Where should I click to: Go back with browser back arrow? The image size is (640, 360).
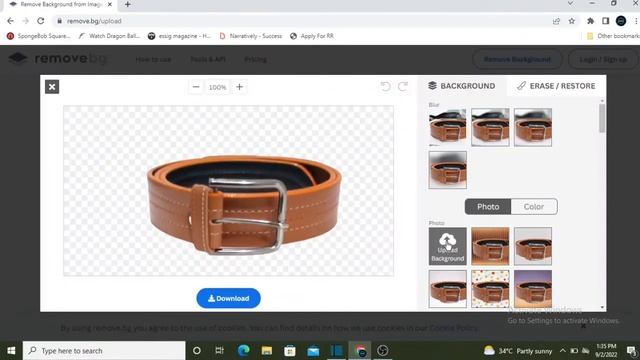click(10, 21)
